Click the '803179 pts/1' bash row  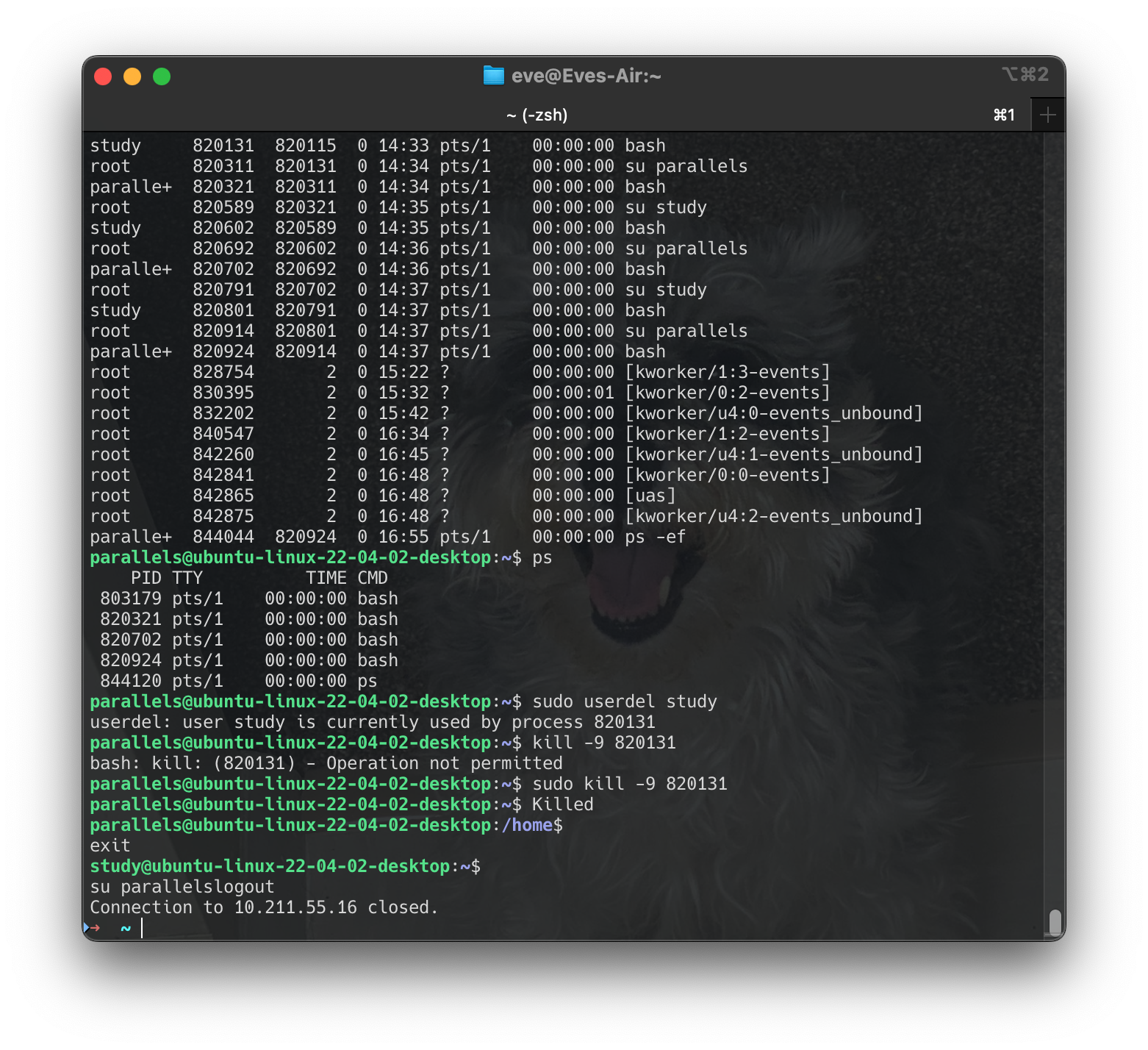(249, 599)
